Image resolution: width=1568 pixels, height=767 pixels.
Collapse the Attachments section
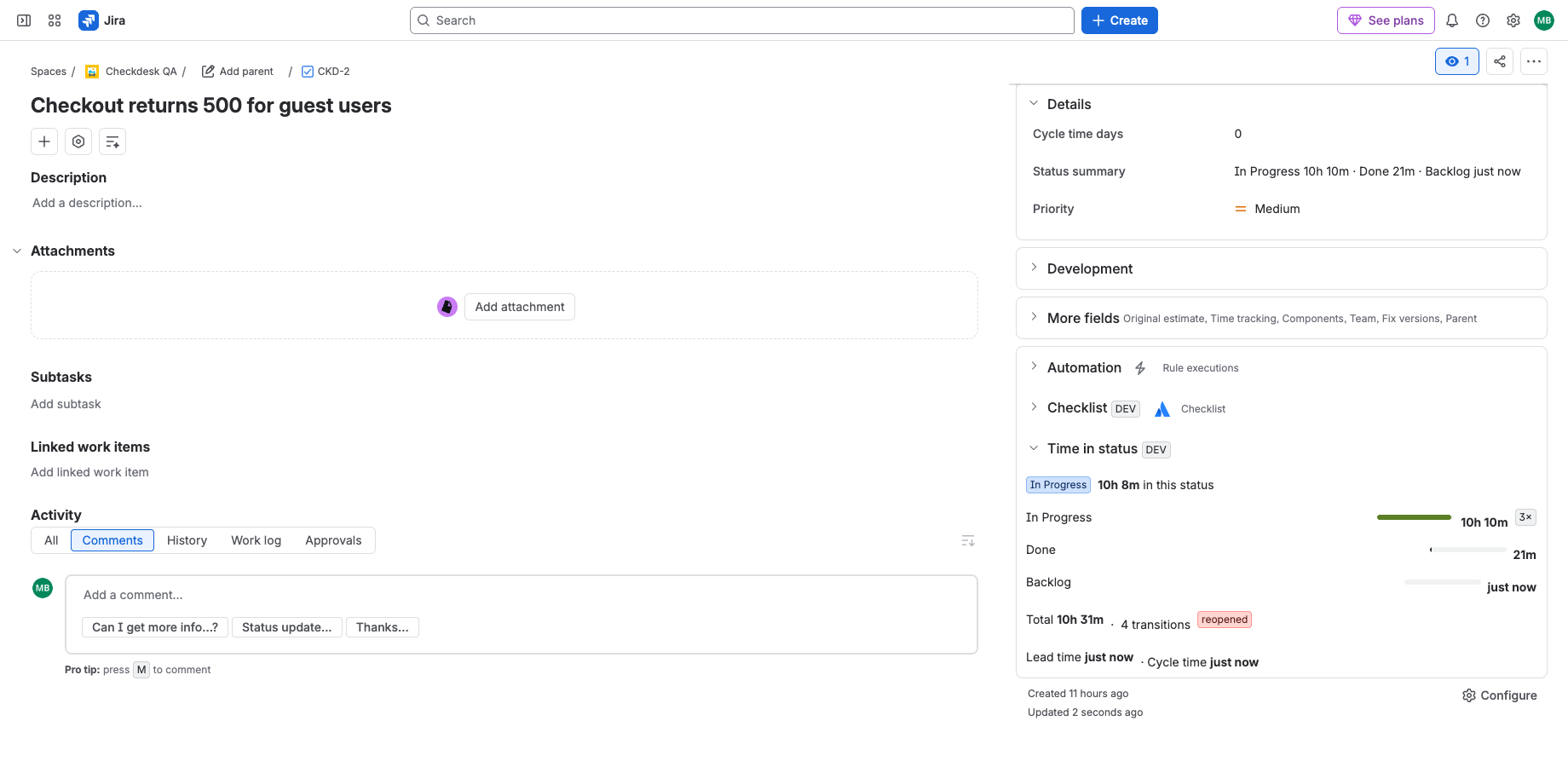17,251
